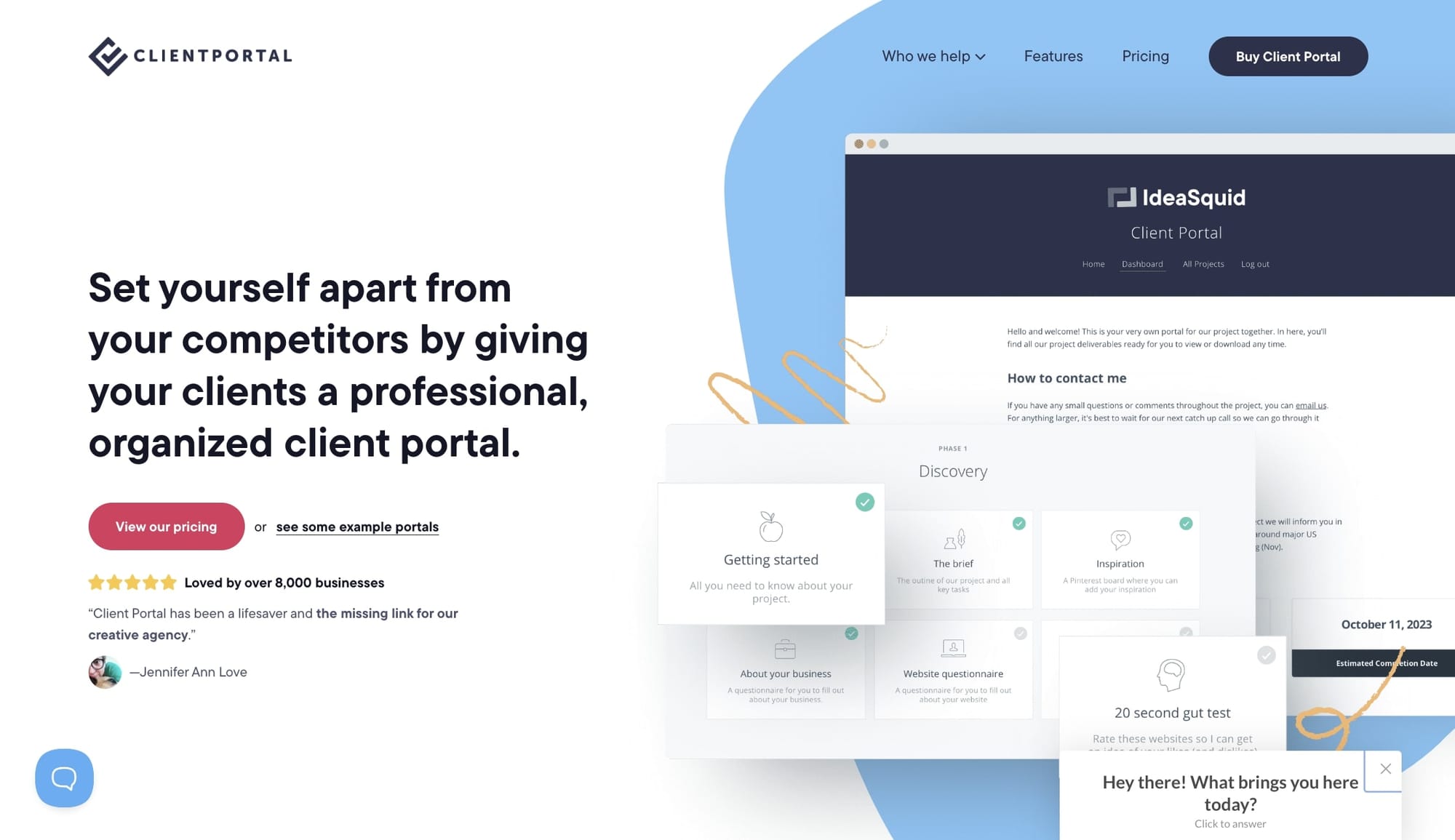Select the Features menu item
The image size is (1455, 840).
point(1053,55)
